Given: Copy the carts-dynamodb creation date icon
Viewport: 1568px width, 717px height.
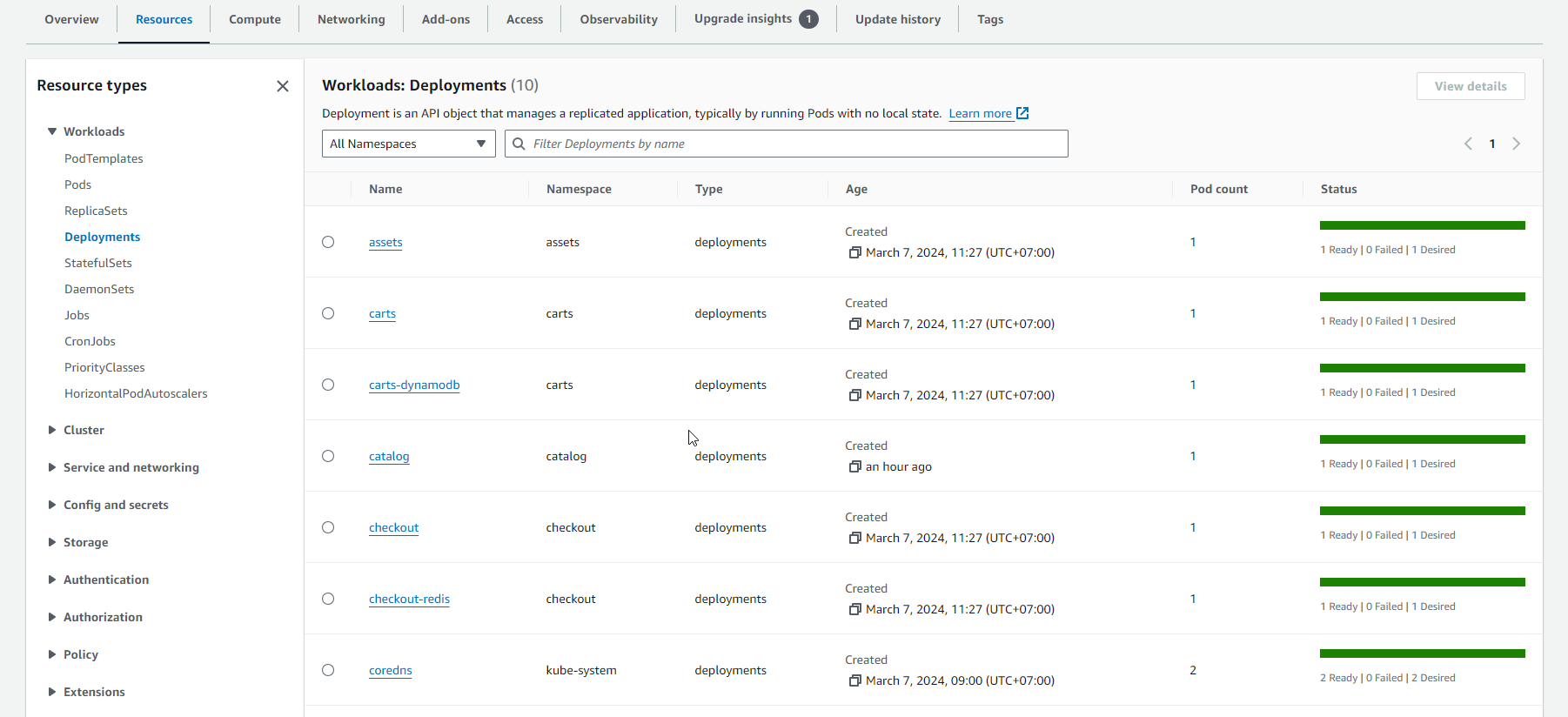Looking at the screenshot, I should 855,395.
